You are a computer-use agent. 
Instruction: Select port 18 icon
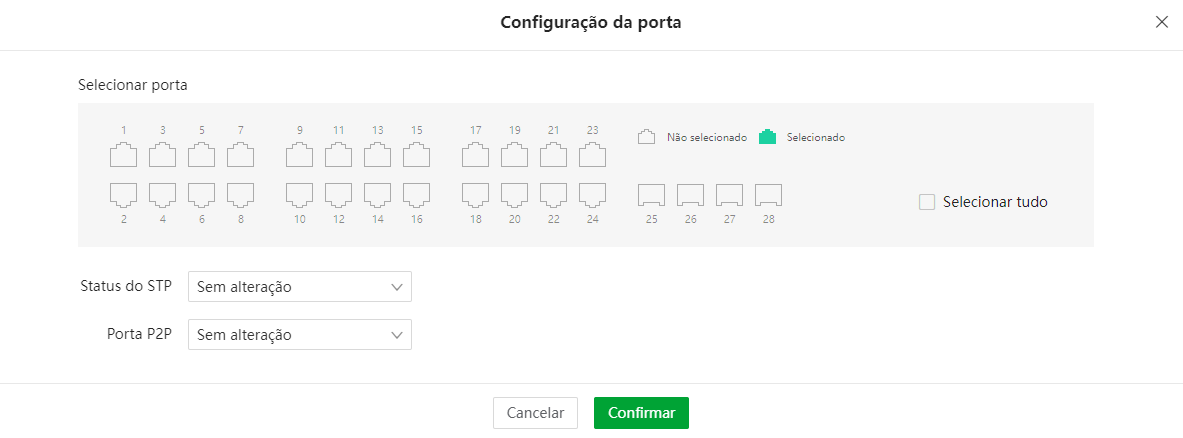click(475, 194)
